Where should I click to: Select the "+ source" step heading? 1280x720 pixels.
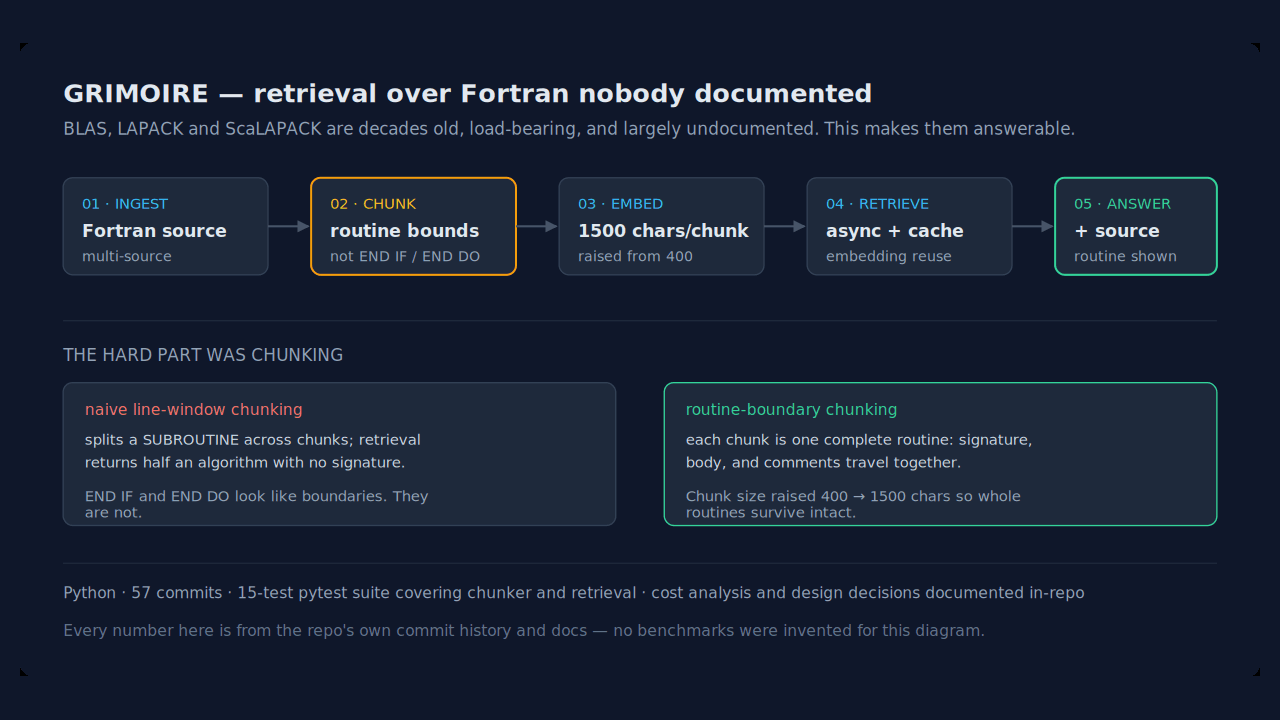point(1117,231)
